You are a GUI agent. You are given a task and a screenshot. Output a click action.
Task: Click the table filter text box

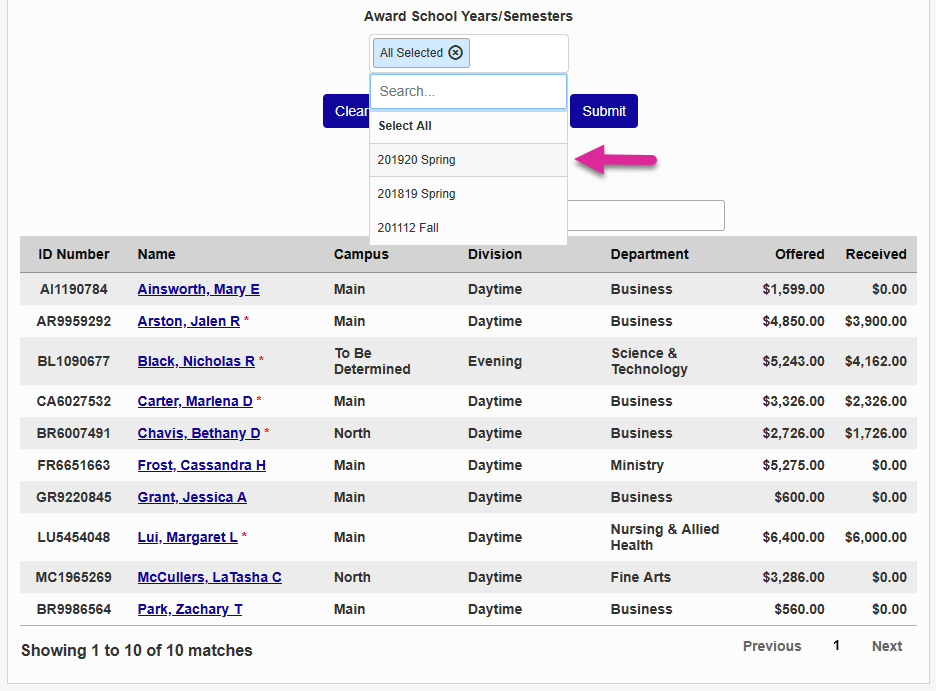click(646, 215)
